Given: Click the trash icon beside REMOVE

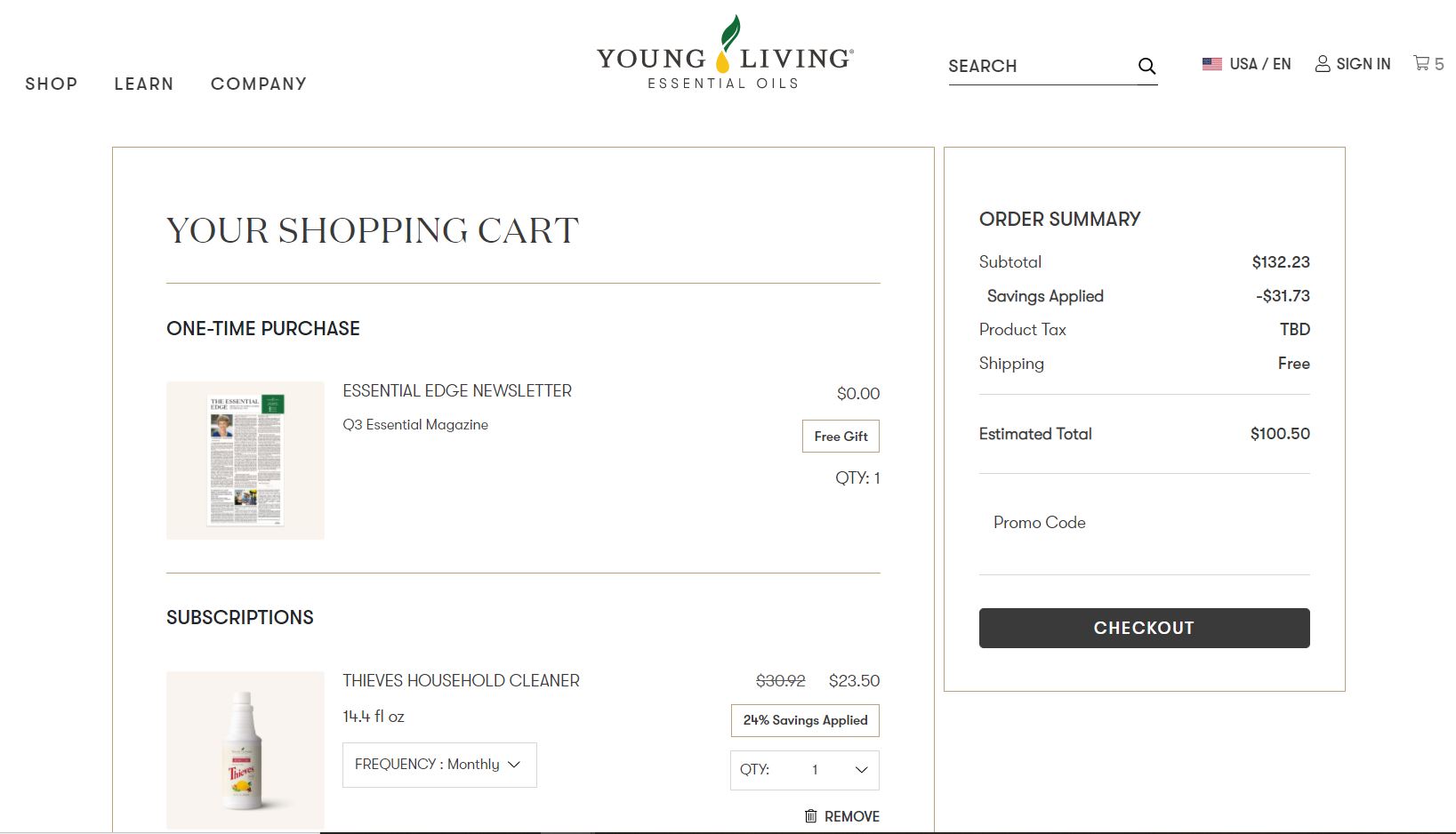Looking at the screenshot, I should tap(810, 815).
